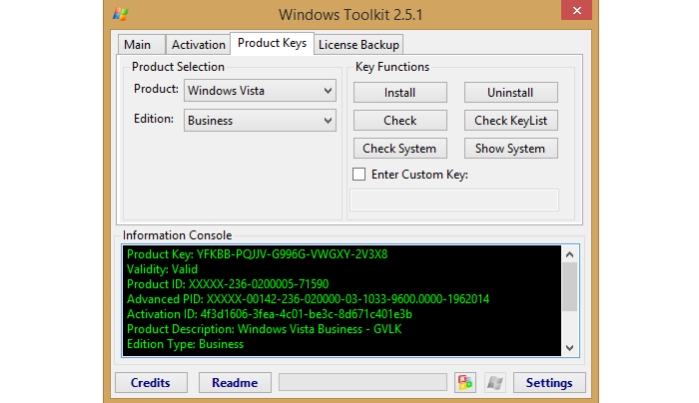Click the Product Description line in console
This screenshot has height=403, width=699.
point(264,329)
